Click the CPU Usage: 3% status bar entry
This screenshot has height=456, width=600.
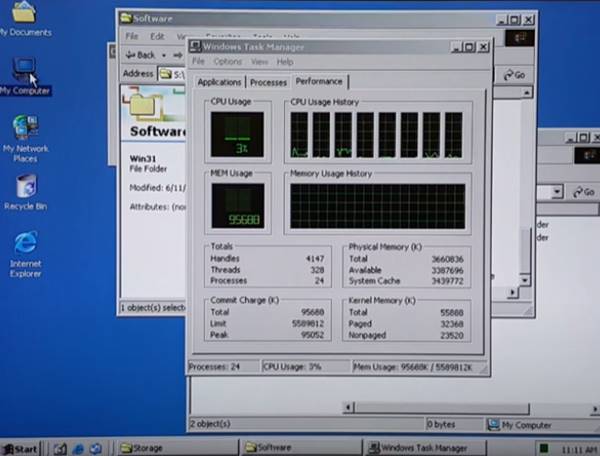305,367
